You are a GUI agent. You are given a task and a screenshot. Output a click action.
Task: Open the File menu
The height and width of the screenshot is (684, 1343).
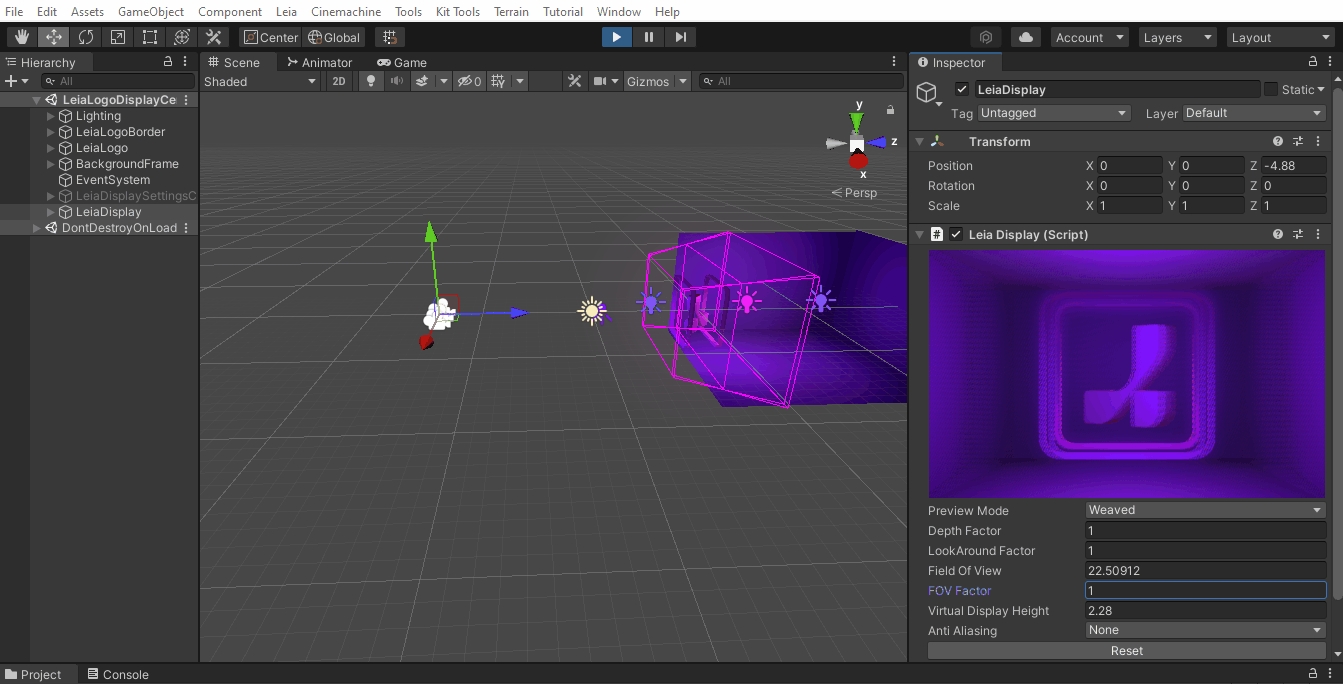14,11
